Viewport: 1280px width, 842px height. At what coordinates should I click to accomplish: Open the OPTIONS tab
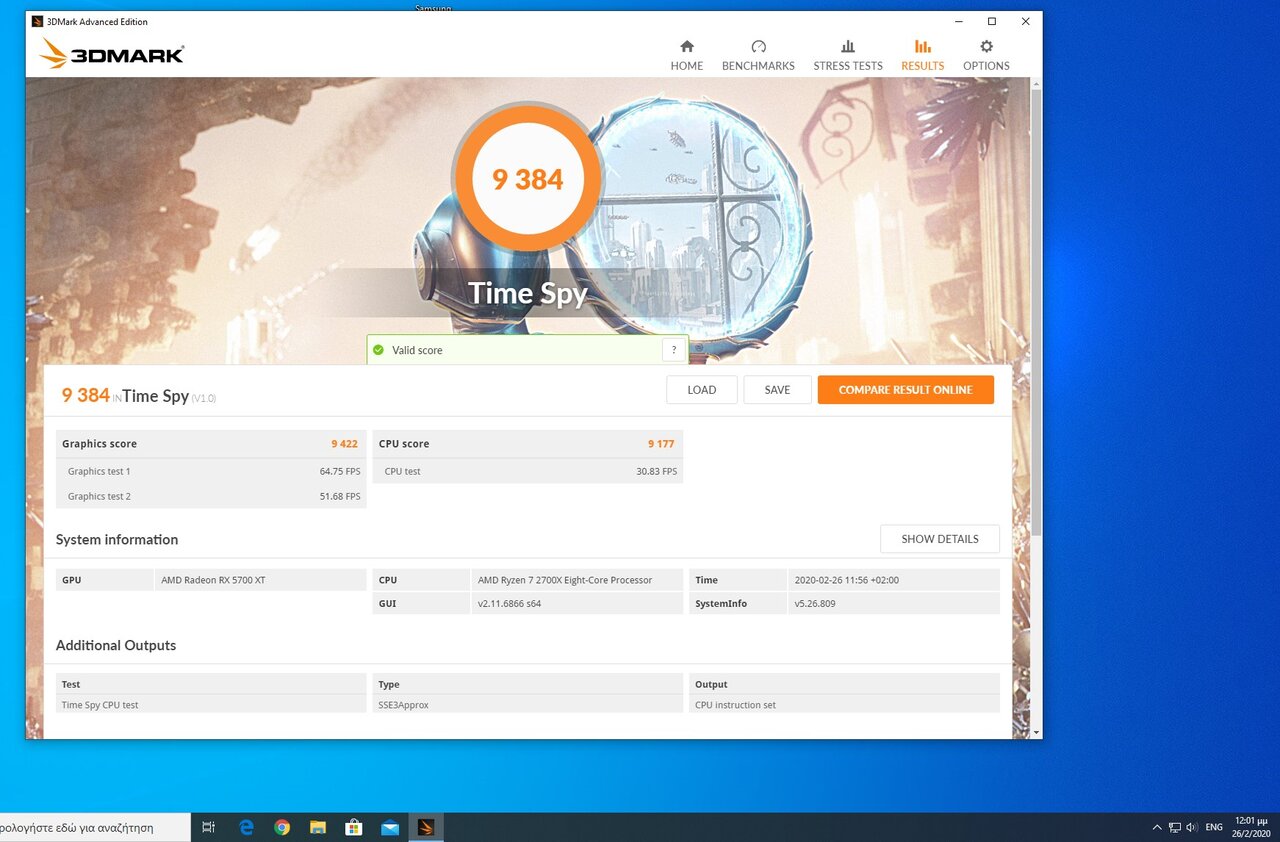[x=986, y=55]
